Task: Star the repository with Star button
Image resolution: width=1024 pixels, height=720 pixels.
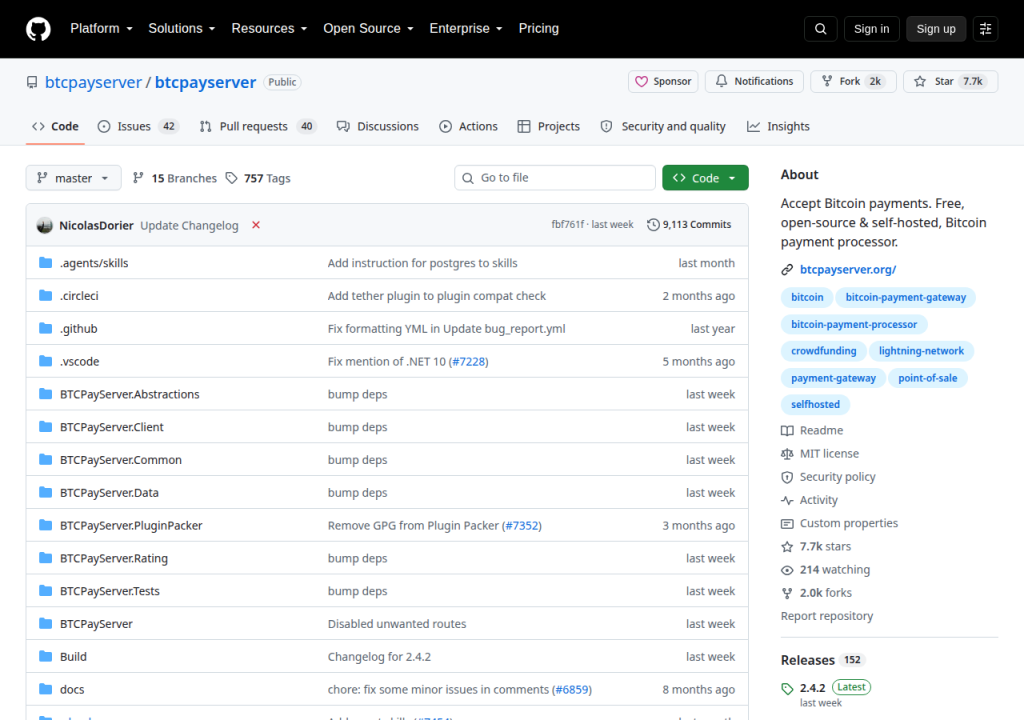Action: [x=950, y=81]
